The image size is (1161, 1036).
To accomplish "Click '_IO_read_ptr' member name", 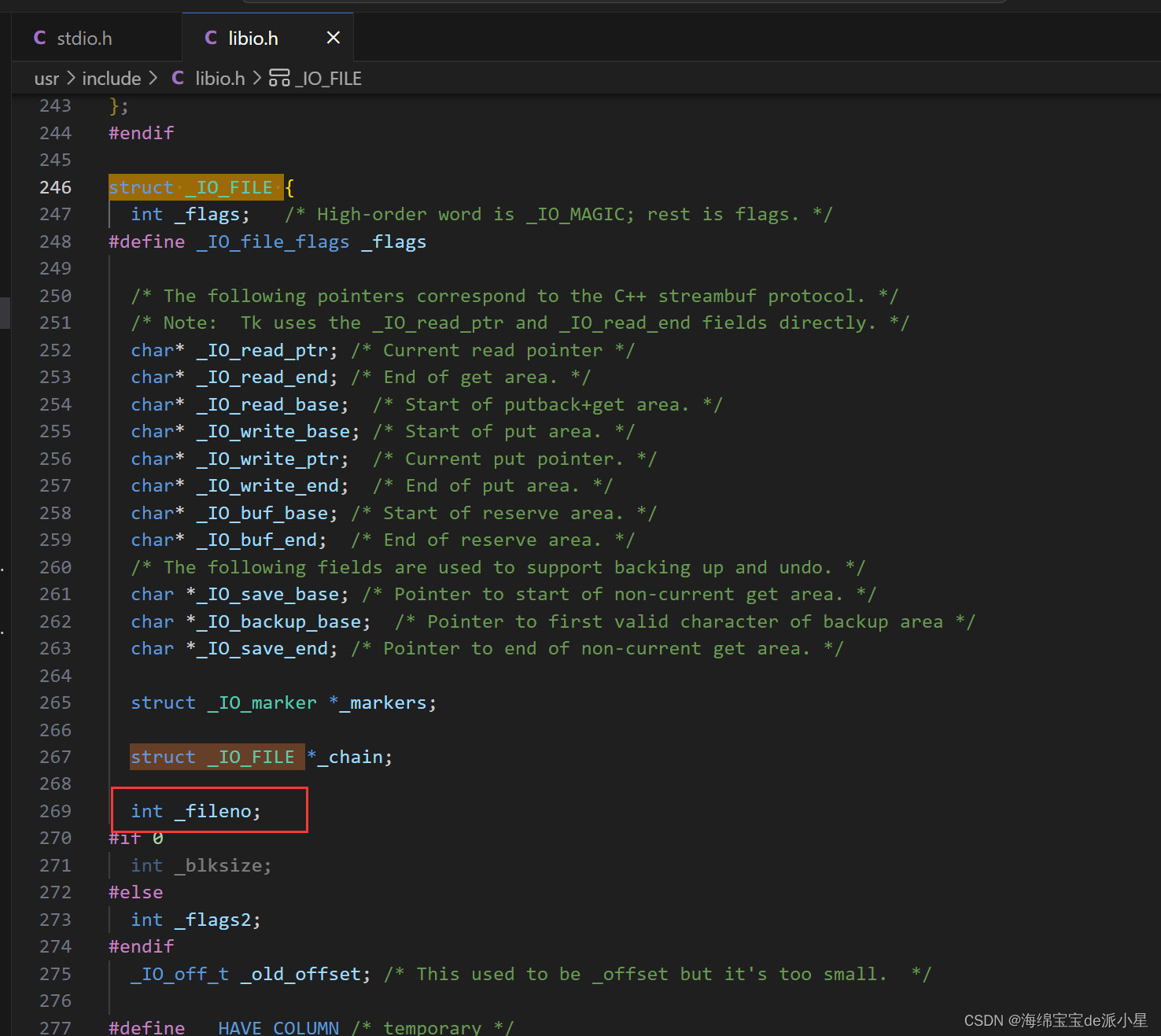I will pyautogui.click(x=262, y=350).
